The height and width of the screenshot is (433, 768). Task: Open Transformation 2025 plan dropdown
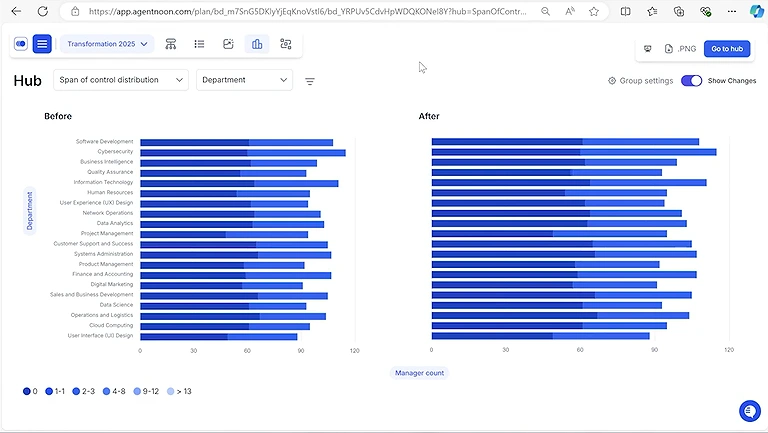click(107, 44)
